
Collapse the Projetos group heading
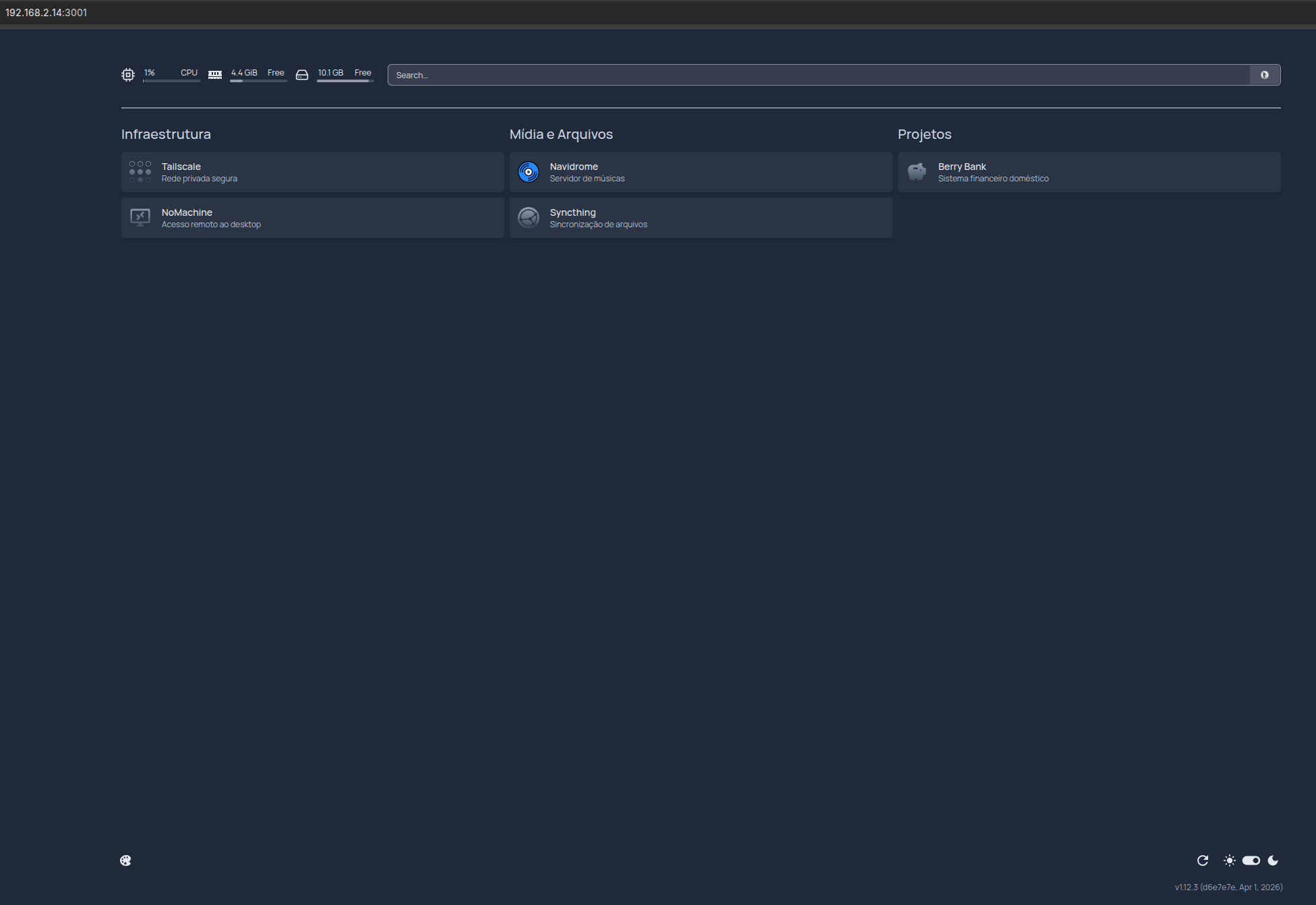(x=924, y=134)
